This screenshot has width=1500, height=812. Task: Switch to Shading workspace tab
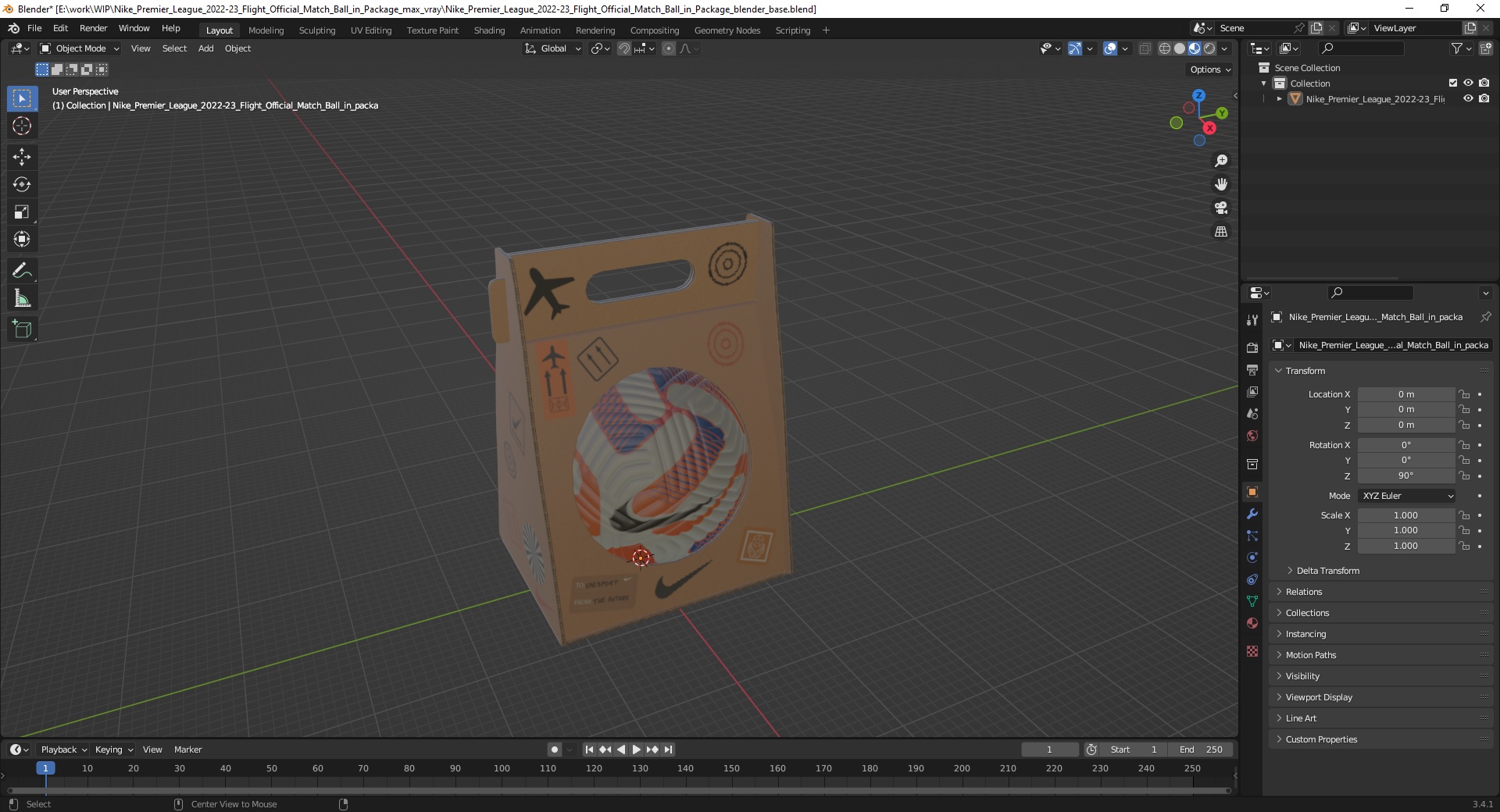(489, 30)
